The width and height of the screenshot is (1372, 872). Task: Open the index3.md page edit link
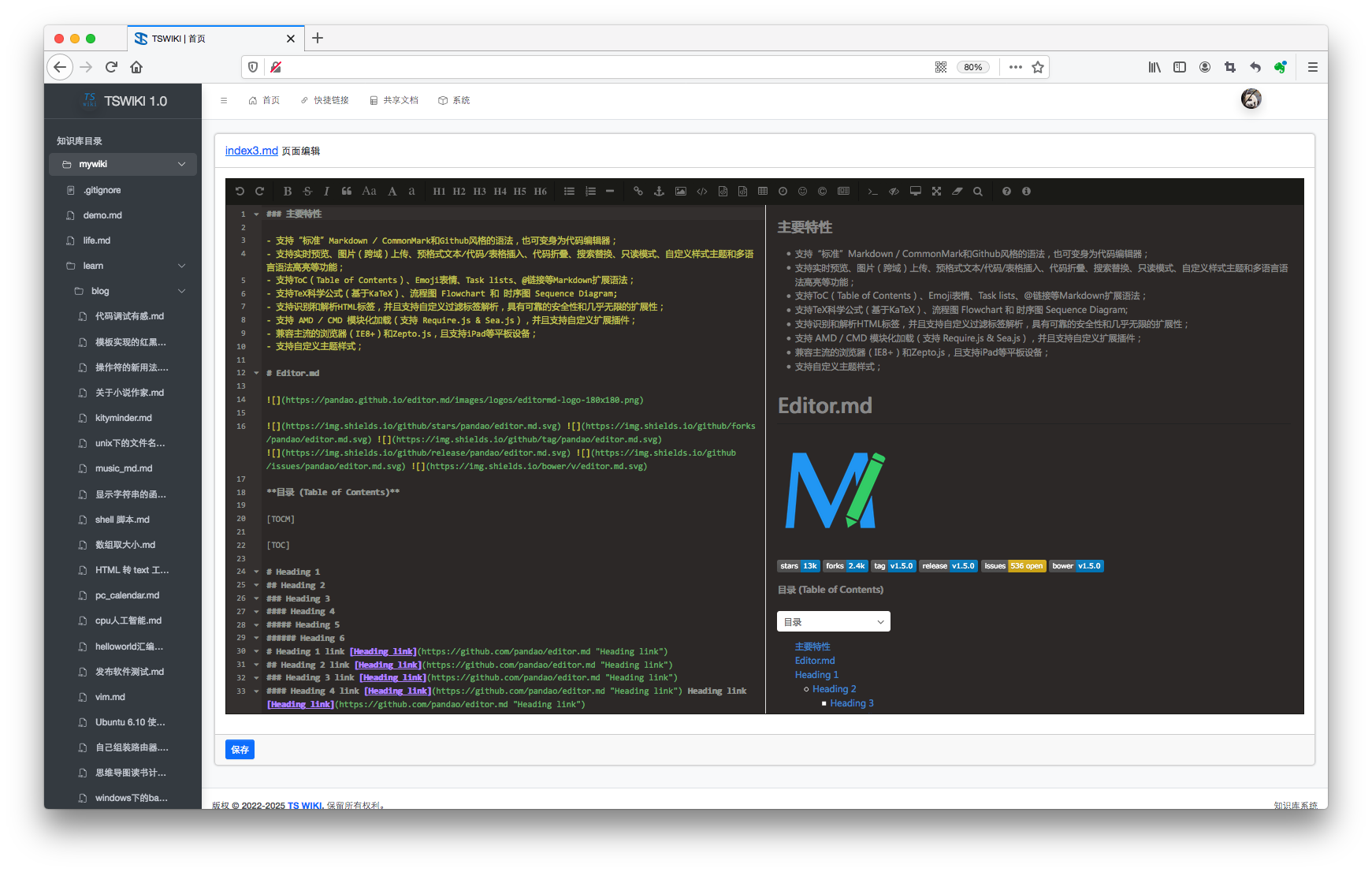(x=251, y=150)
